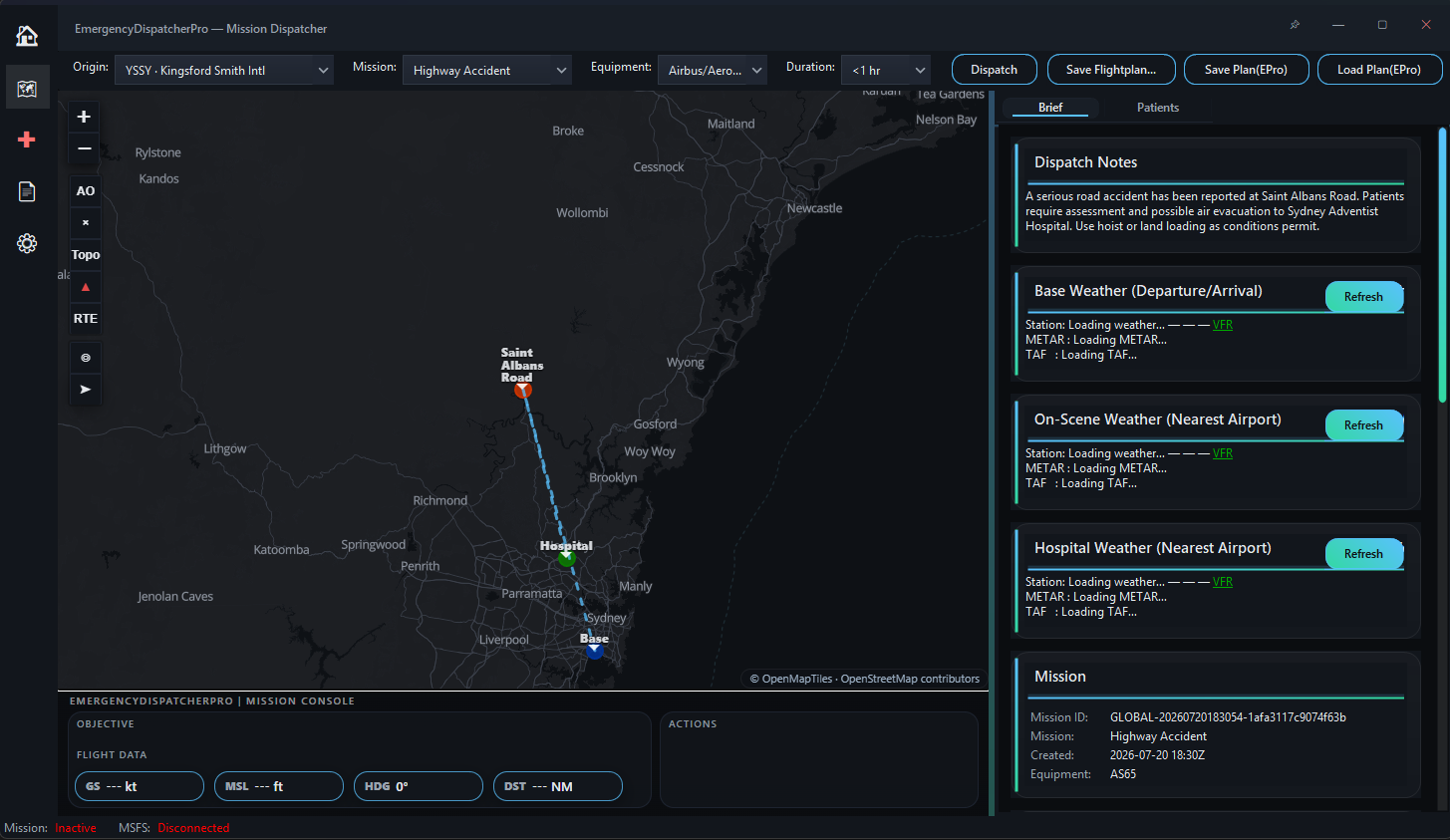Toggle the red triangle map overlay
Image resolution: width=1450 pixels, height=840 pixels.
[85, 287]
